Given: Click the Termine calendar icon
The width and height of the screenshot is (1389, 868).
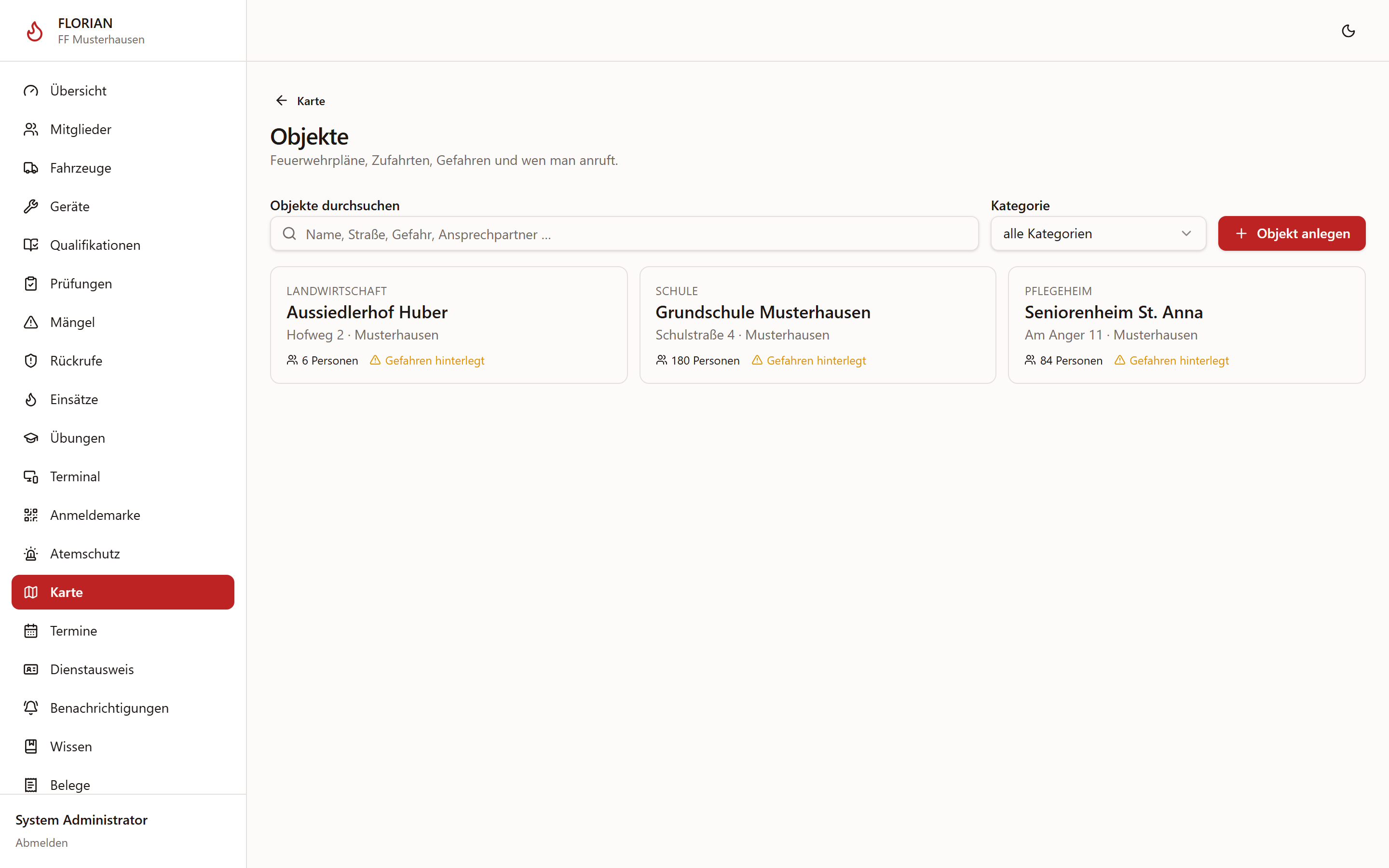Looking at the screenshot, I should point(31,631).
